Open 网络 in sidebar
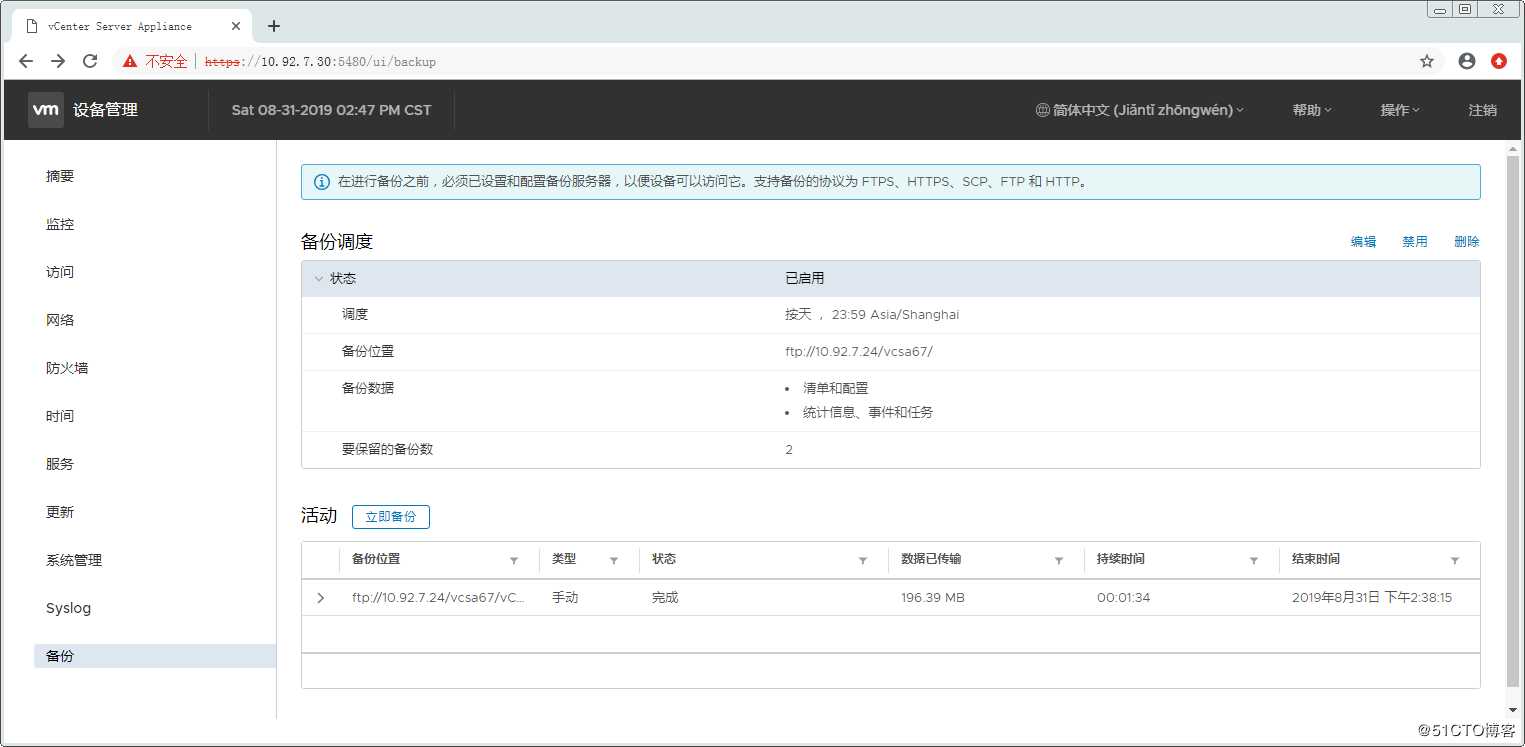 (60, 320)
